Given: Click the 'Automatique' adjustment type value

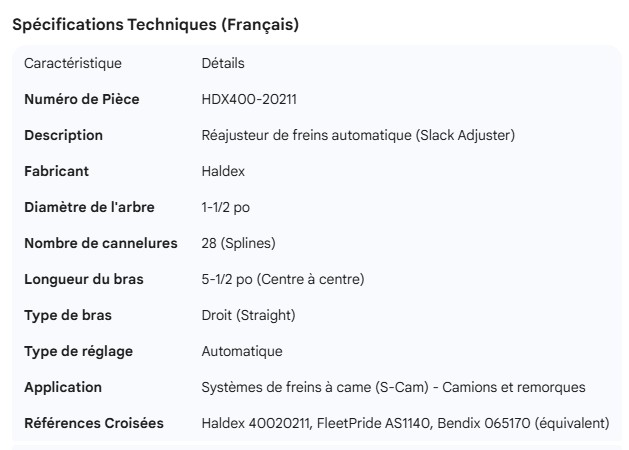Looking at the screenshot, I should (x=242, y=352).
